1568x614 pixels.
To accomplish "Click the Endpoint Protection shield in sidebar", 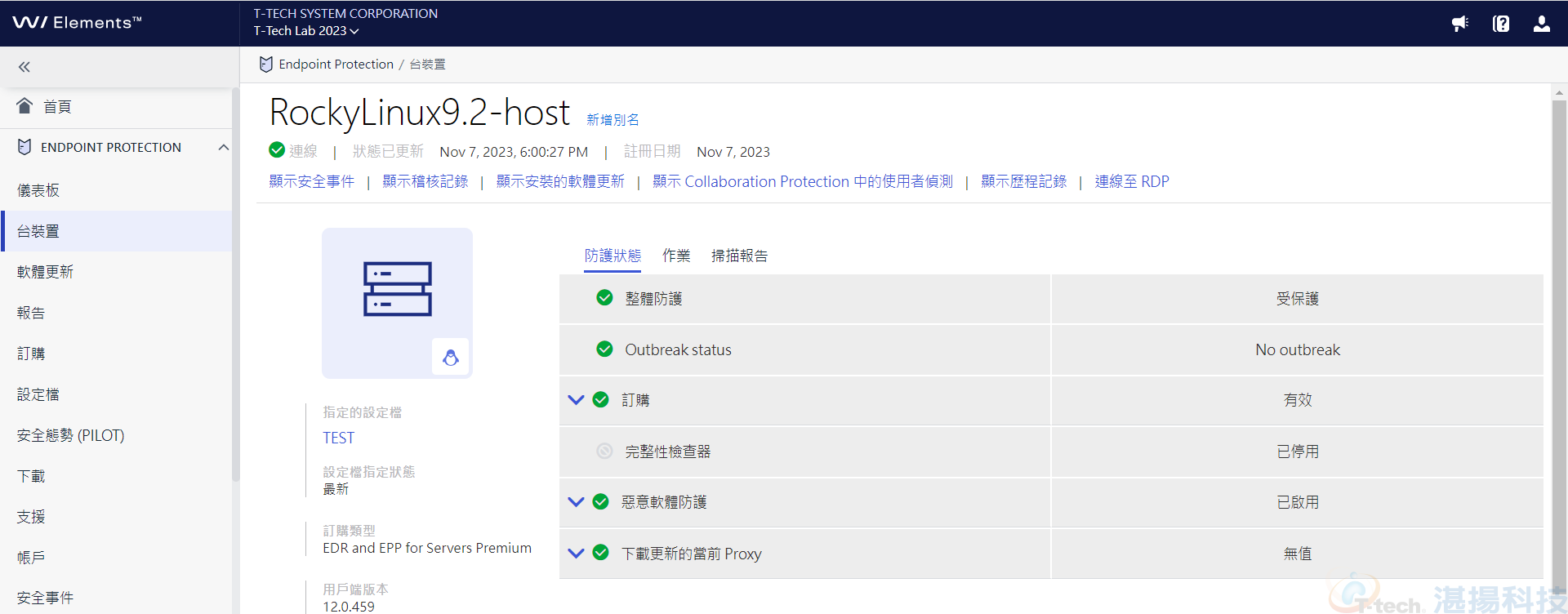I will 24,147.
